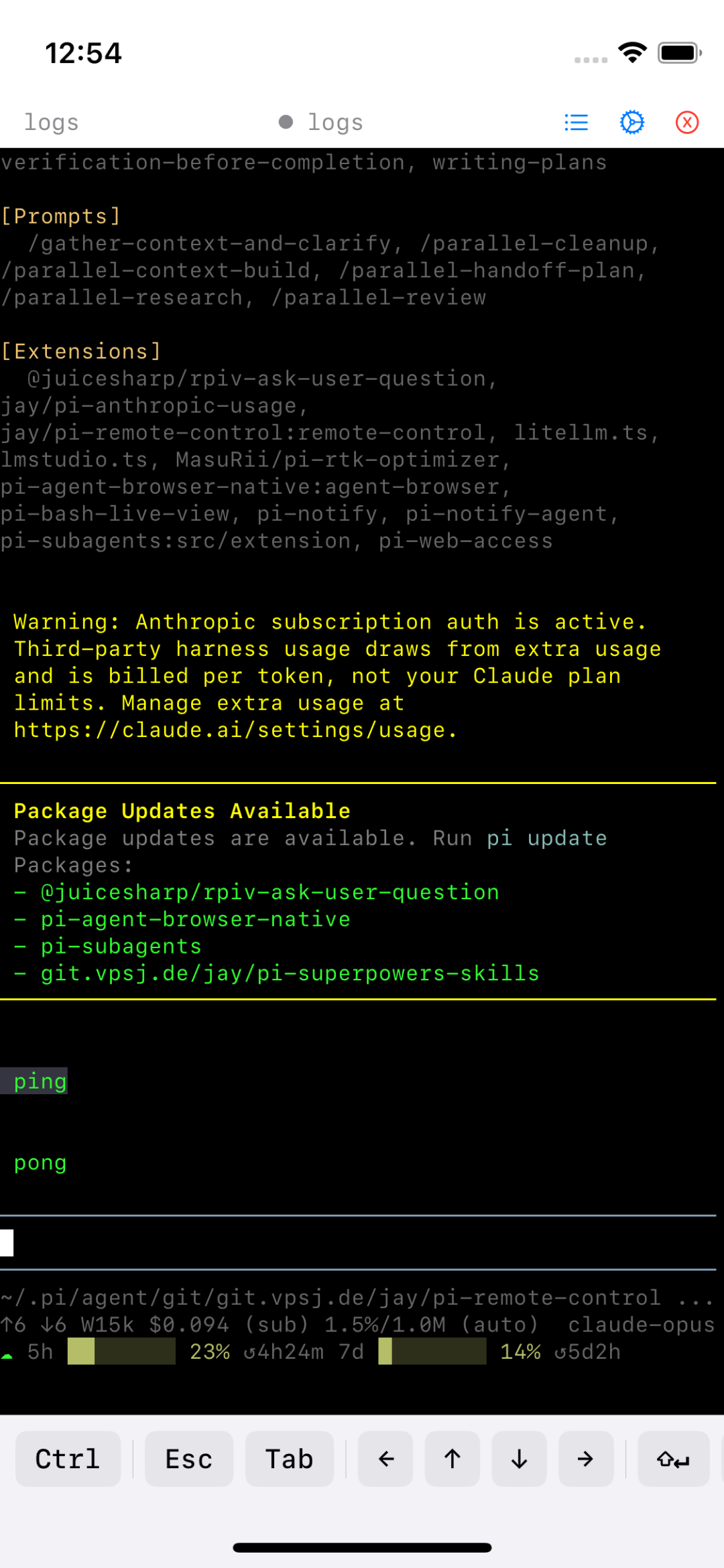This screenshot has height=1568, width=724.
Task: Select '@juicesharp/rpiv-ask-user-question' package entry
Action: 269,892
